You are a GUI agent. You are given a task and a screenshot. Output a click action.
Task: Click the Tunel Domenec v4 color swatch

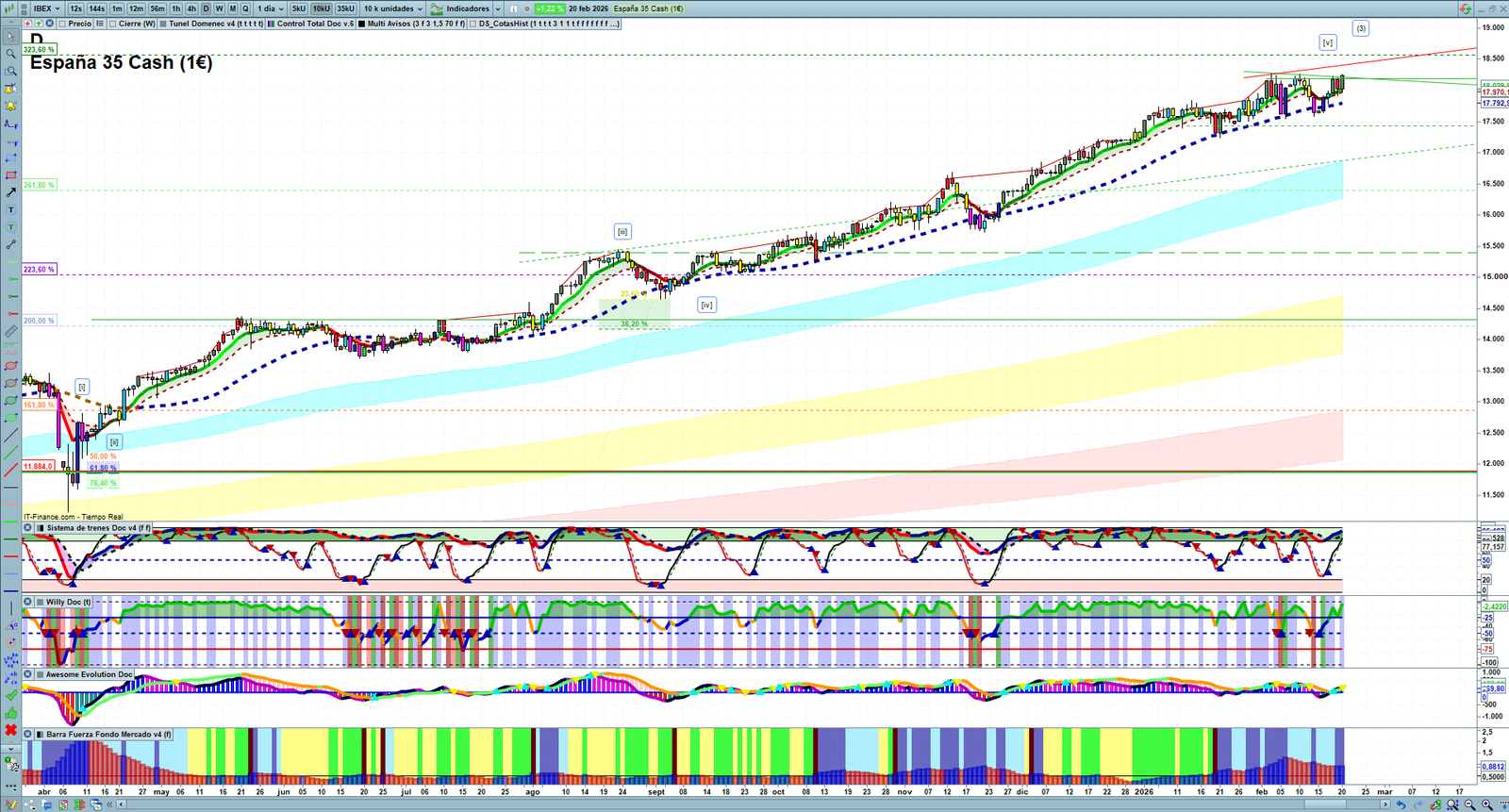163,24
